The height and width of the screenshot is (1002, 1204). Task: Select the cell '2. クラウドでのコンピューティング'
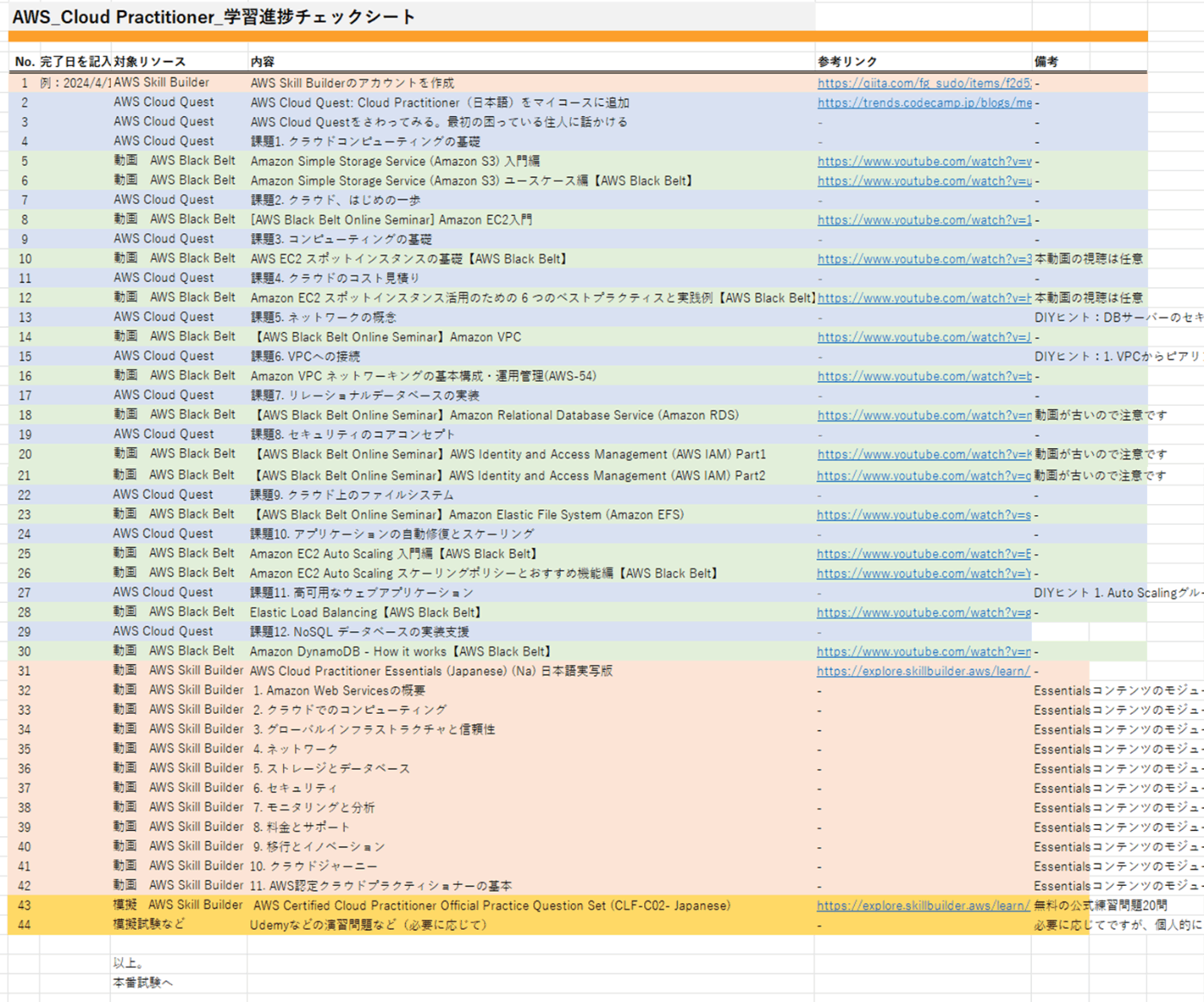350,710
